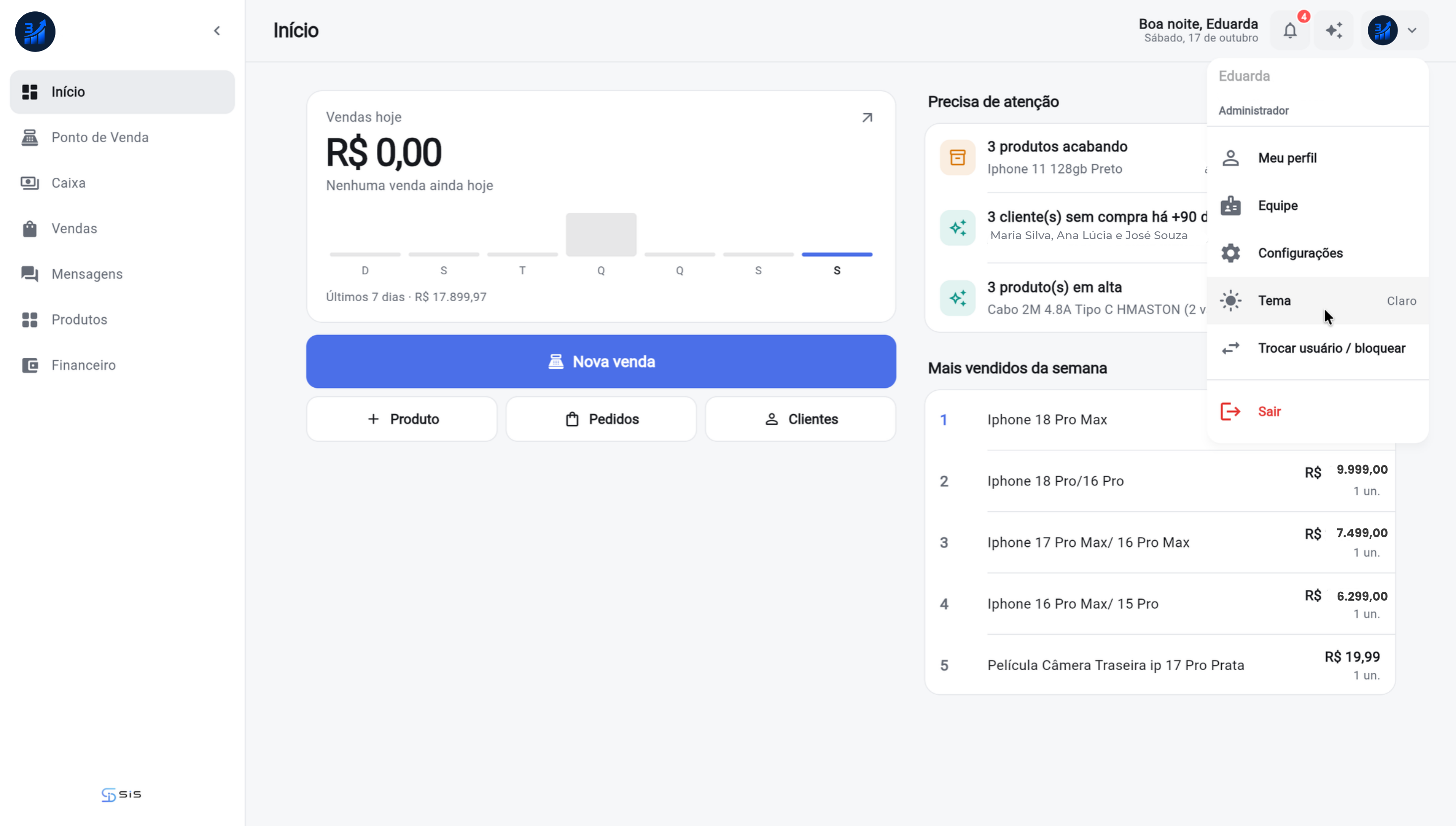Open the notifications bell icon
The image size is (1456, 826).
coord(1290,30)
